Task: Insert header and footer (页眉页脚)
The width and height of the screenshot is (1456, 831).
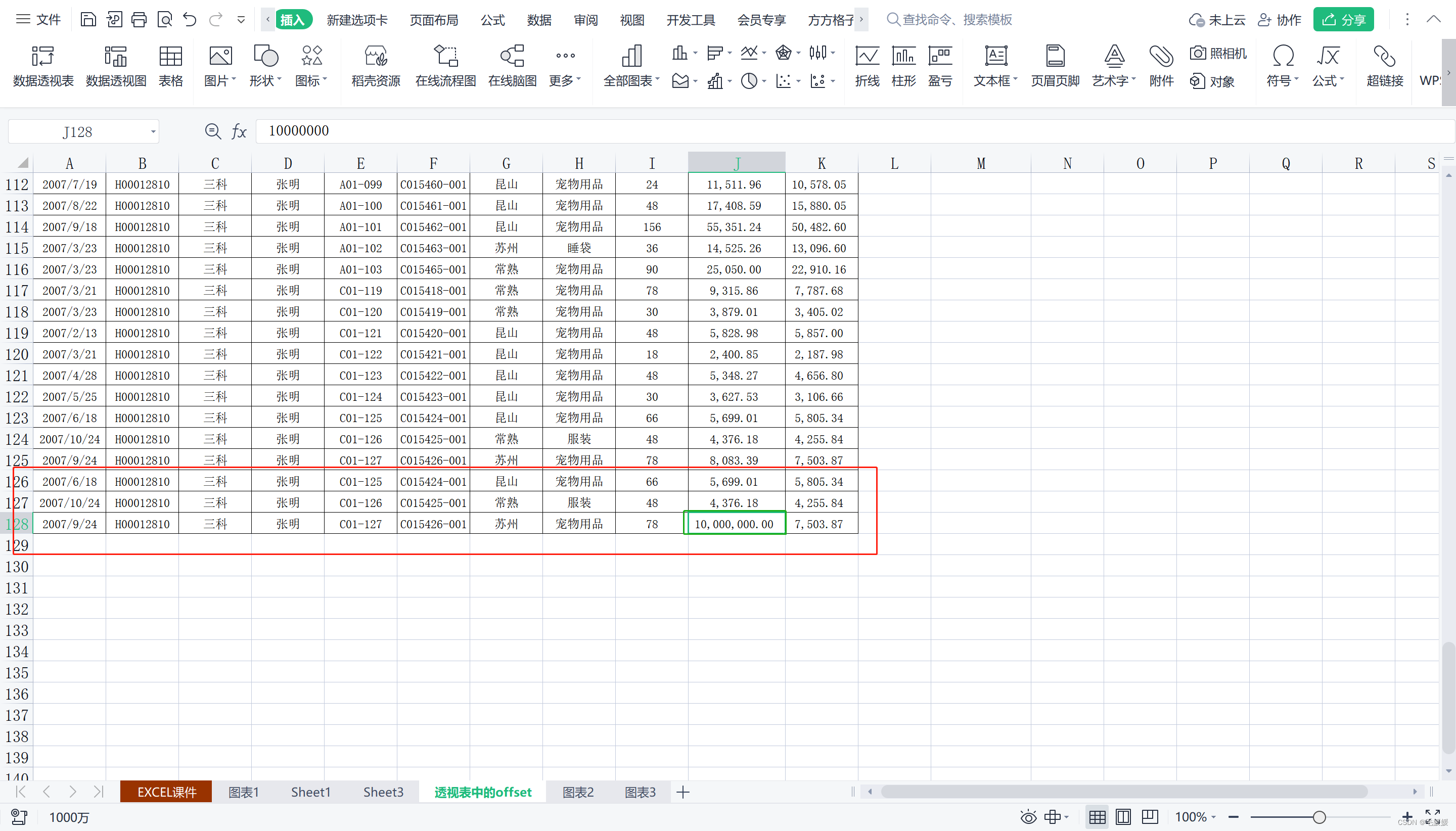Action: (x=1055, y=66)
